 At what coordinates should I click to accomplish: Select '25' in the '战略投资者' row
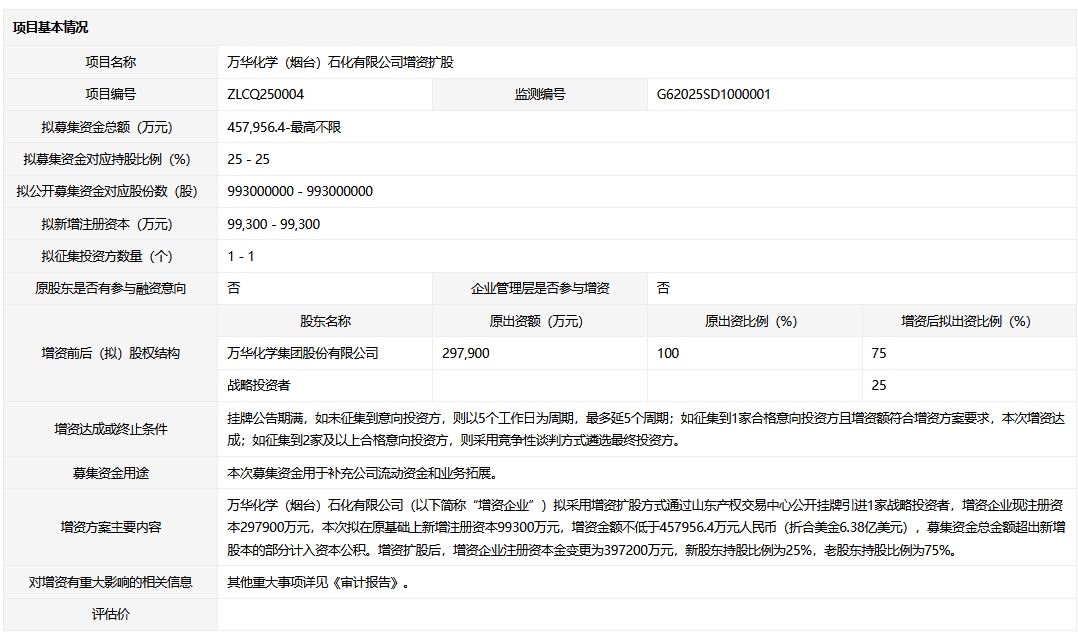click(x=879, y=385)
